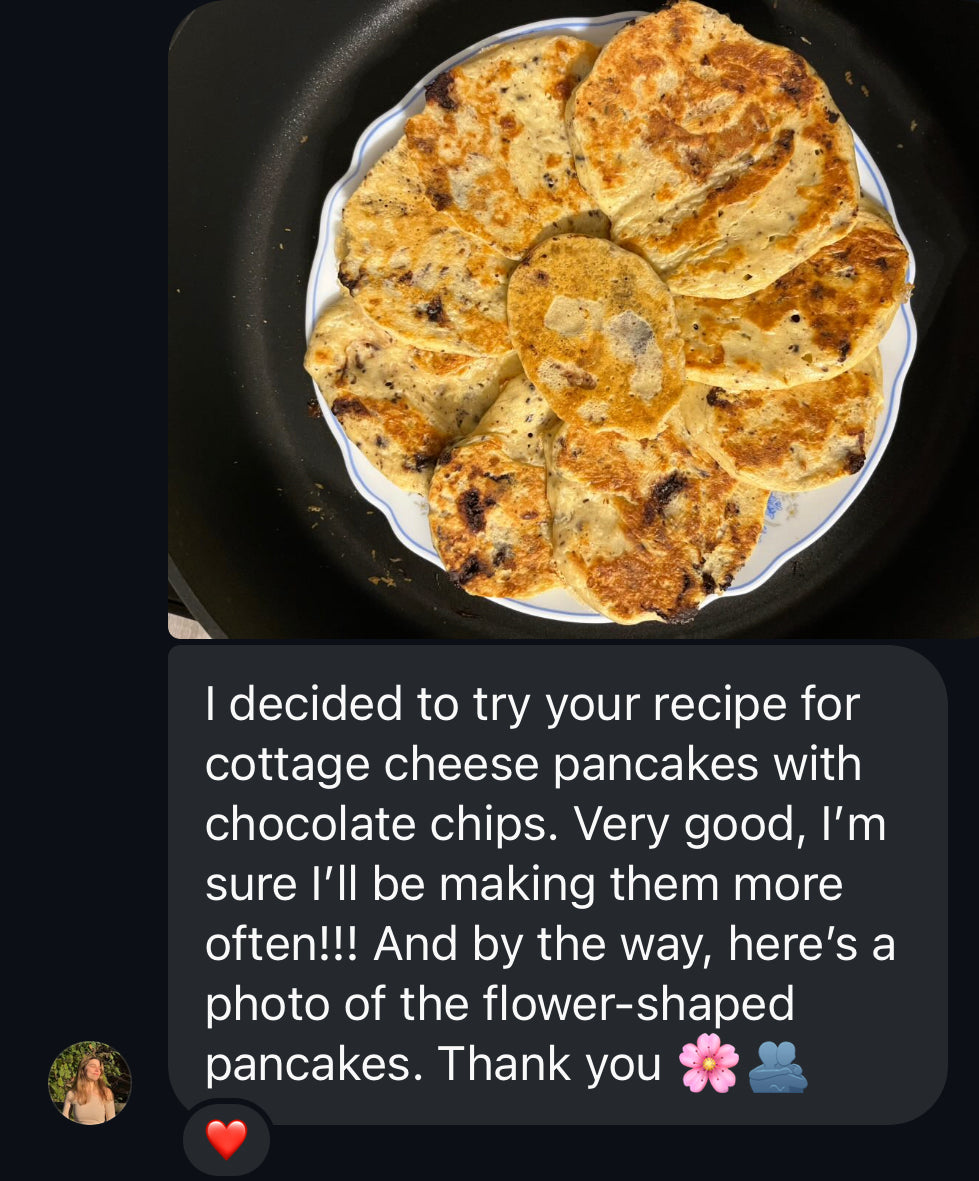This screenshot has width=979, height=1181.
Task: Click the red heart reaction
Action: point(226,1139)
